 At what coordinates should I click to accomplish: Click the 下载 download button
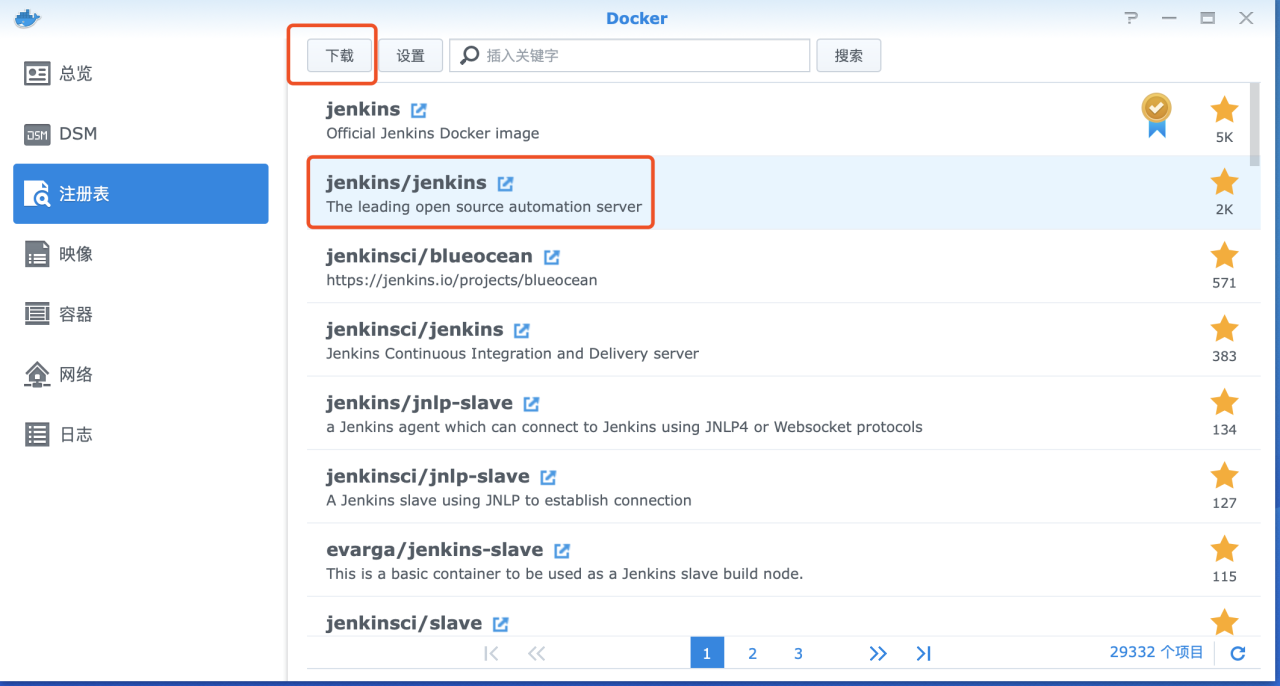(x=340, y=56)
